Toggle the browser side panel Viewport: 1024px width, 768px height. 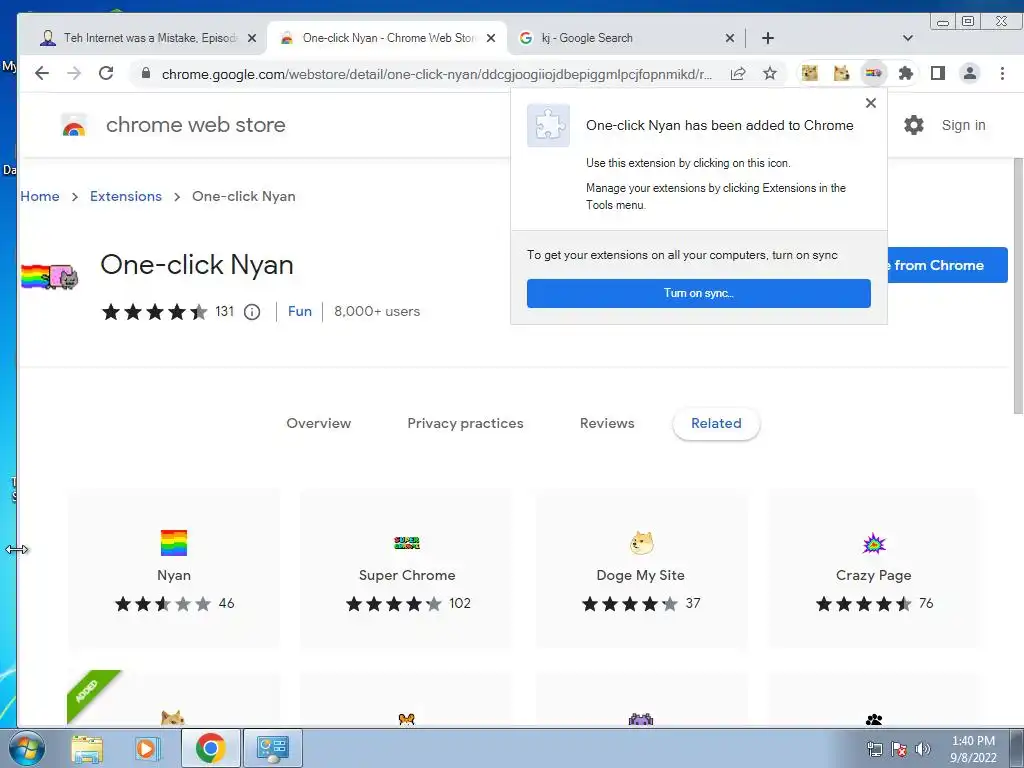tap(938, 73)
